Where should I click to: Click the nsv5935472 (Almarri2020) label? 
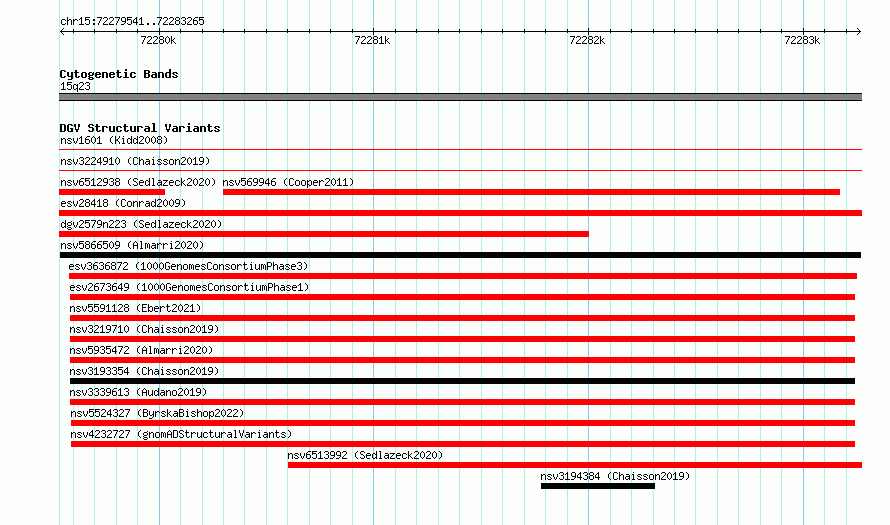click(x=141, y=350)
